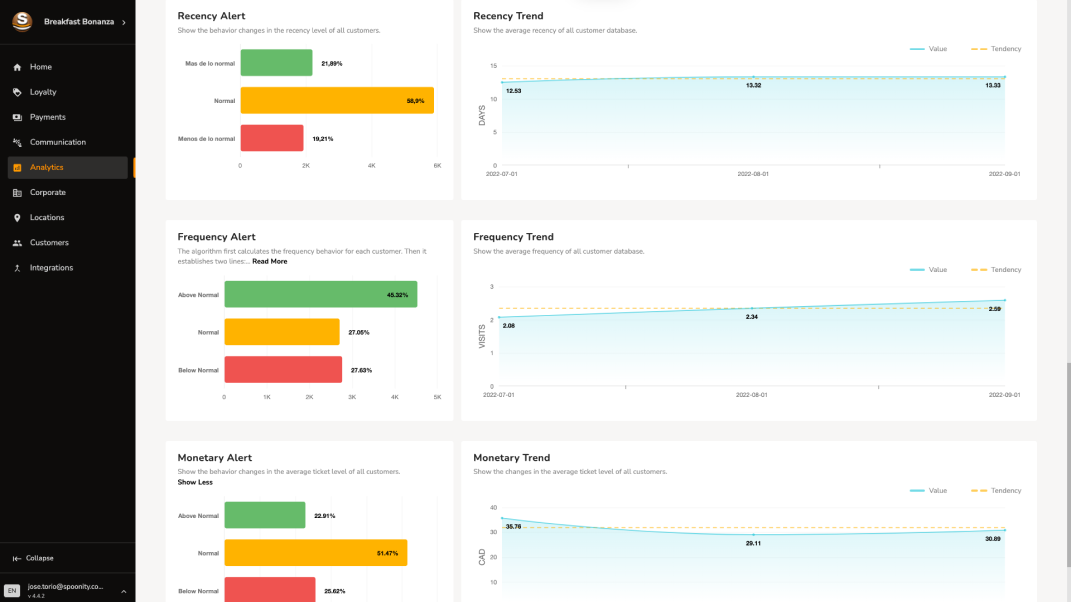Click Read More in Frequency Alert

pos(270,261)
